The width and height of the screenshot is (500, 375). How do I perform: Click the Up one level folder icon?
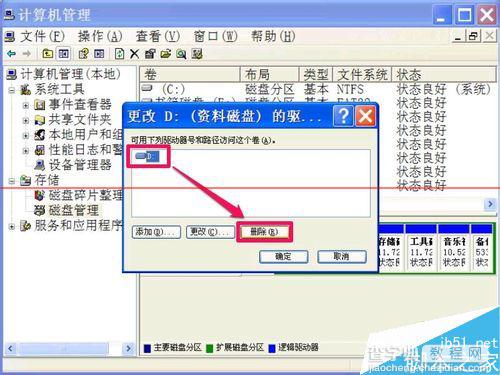click(x=48, y=53)
